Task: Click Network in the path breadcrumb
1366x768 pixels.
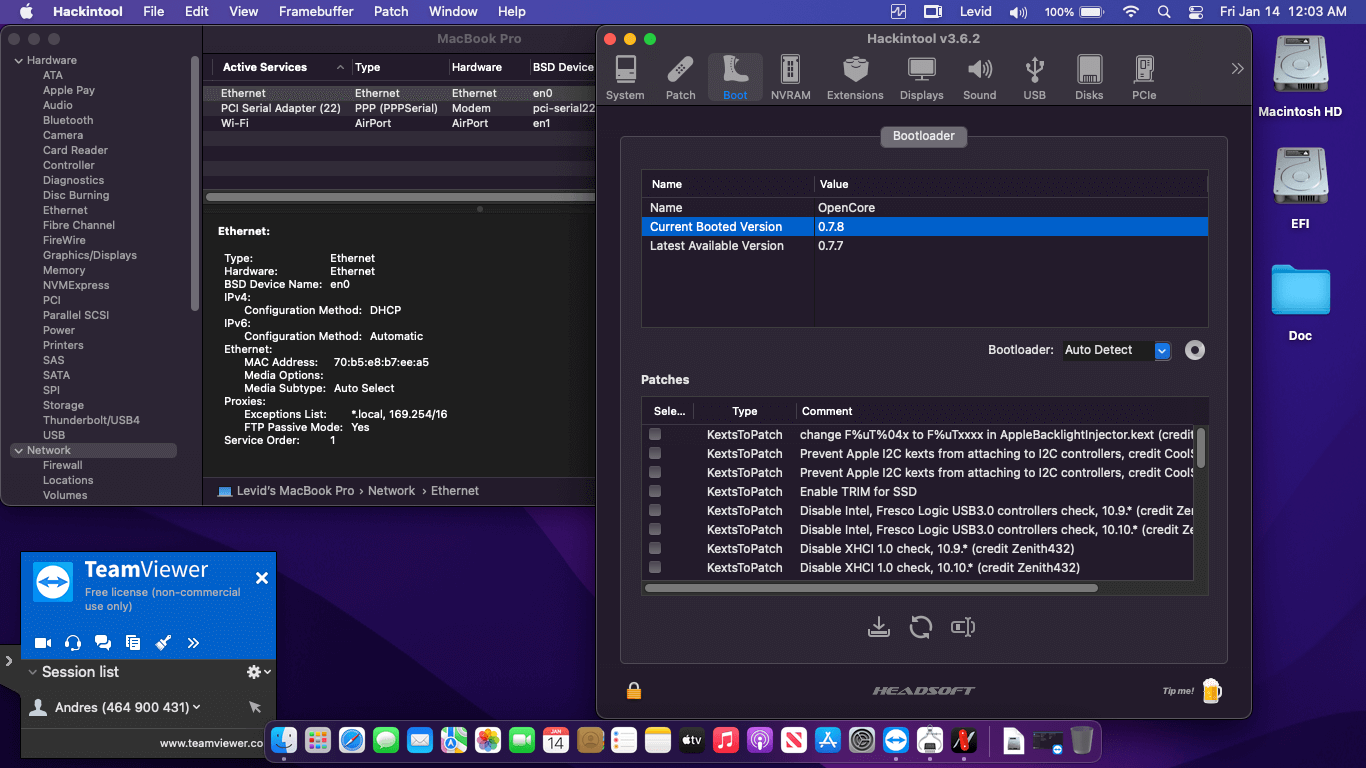Action: [391, 491]
